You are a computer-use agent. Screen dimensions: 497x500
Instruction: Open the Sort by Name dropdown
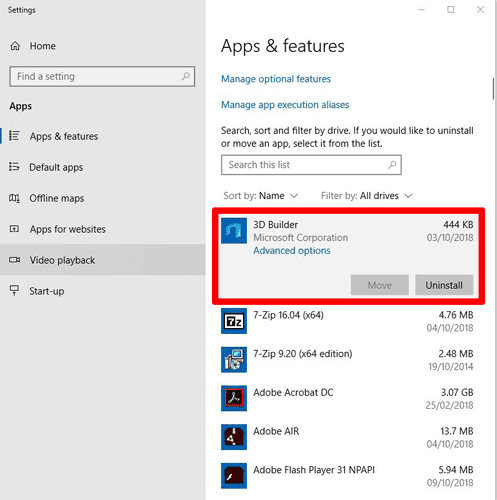tap(261, 196)
